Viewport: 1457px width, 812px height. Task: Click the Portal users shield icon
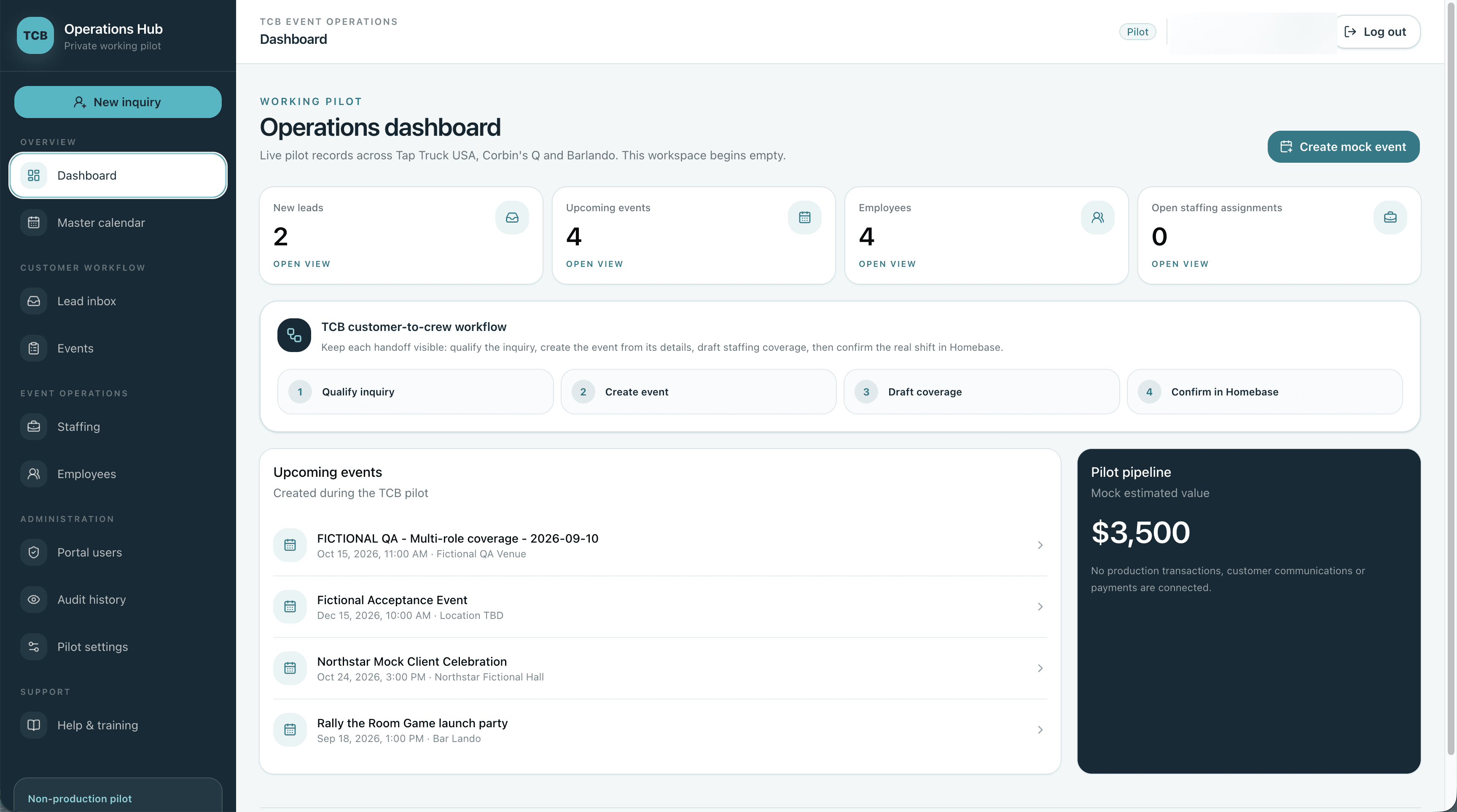(x=34, y=552)
